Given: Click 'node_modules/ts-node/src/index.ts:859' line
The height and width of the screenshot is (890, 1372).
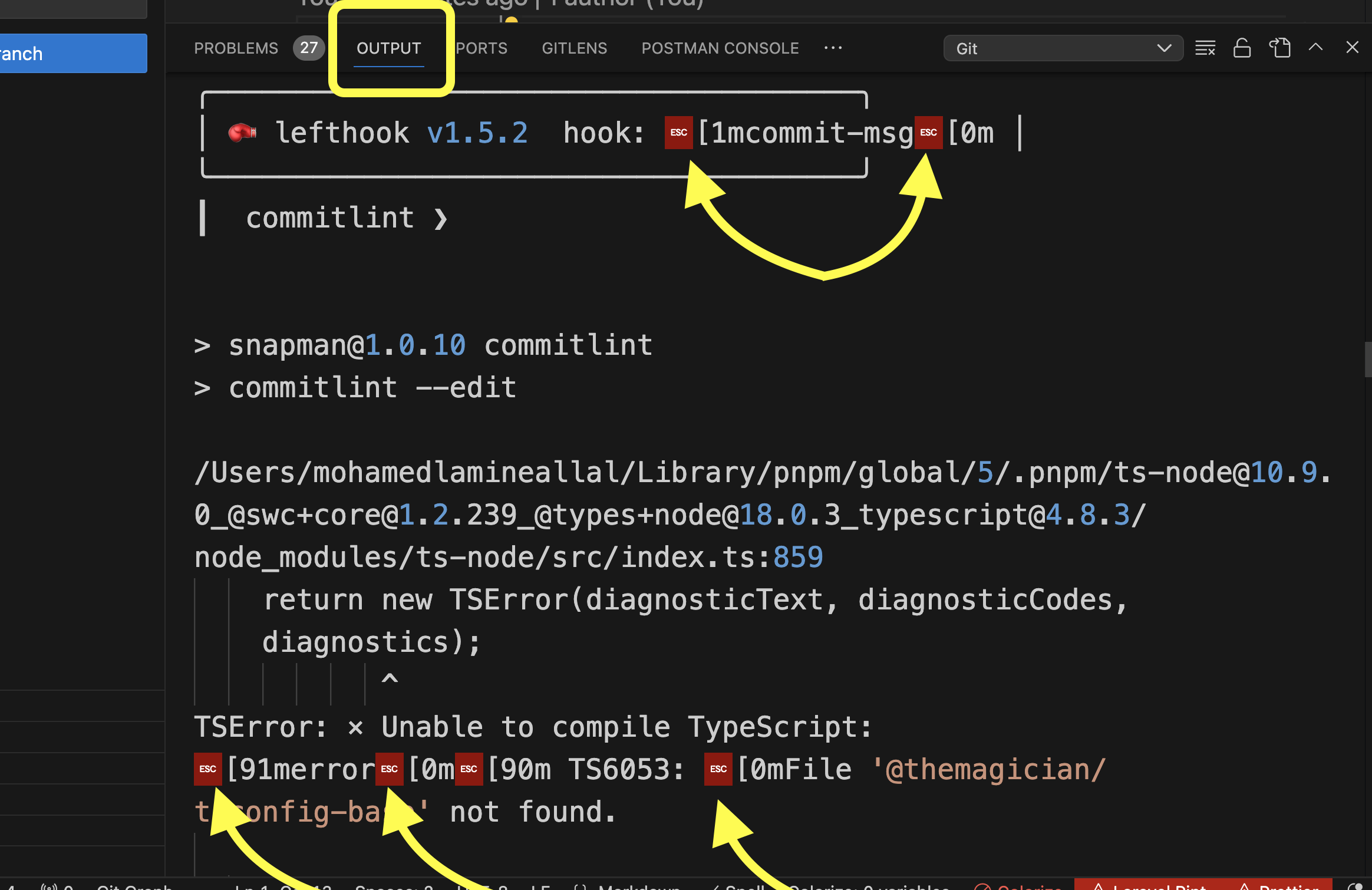Looking at the screenshot, I should [509, 558].
